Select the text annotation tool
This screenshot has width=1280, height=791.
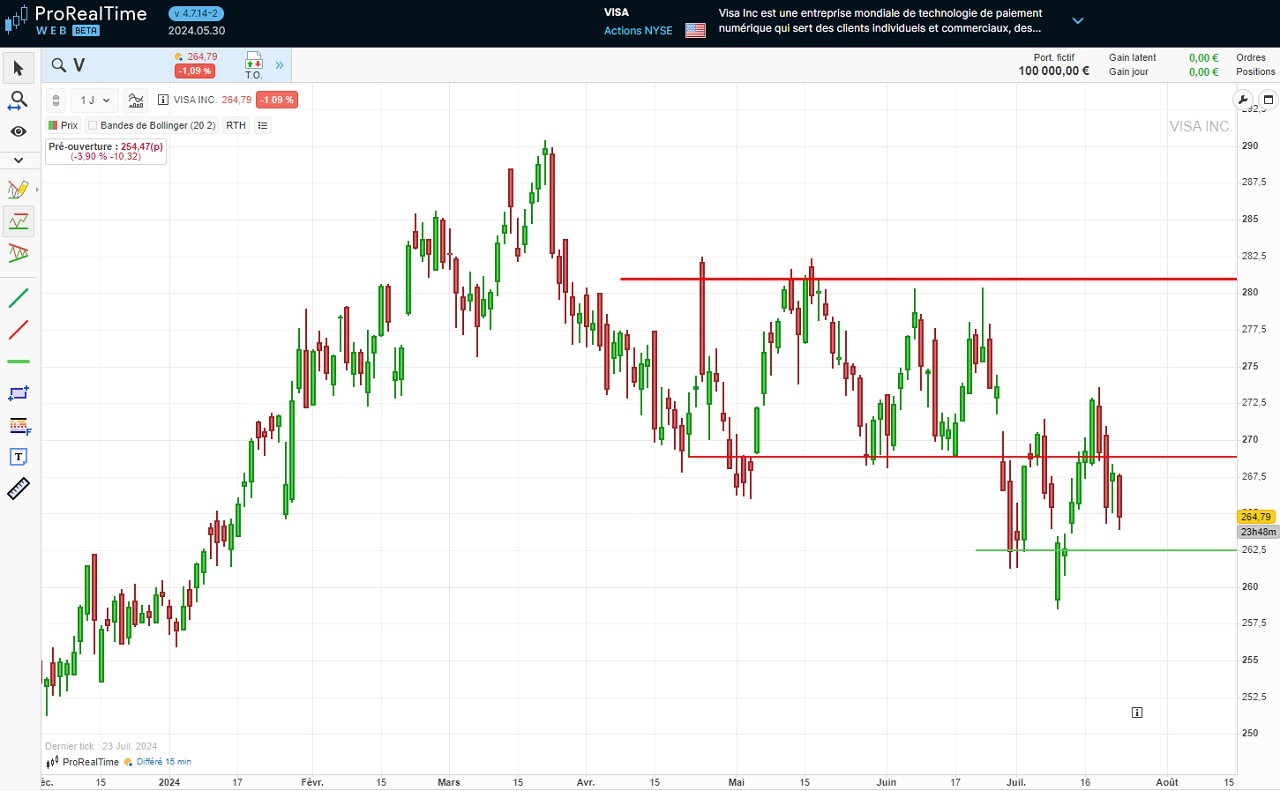click(x=18, y=457)
